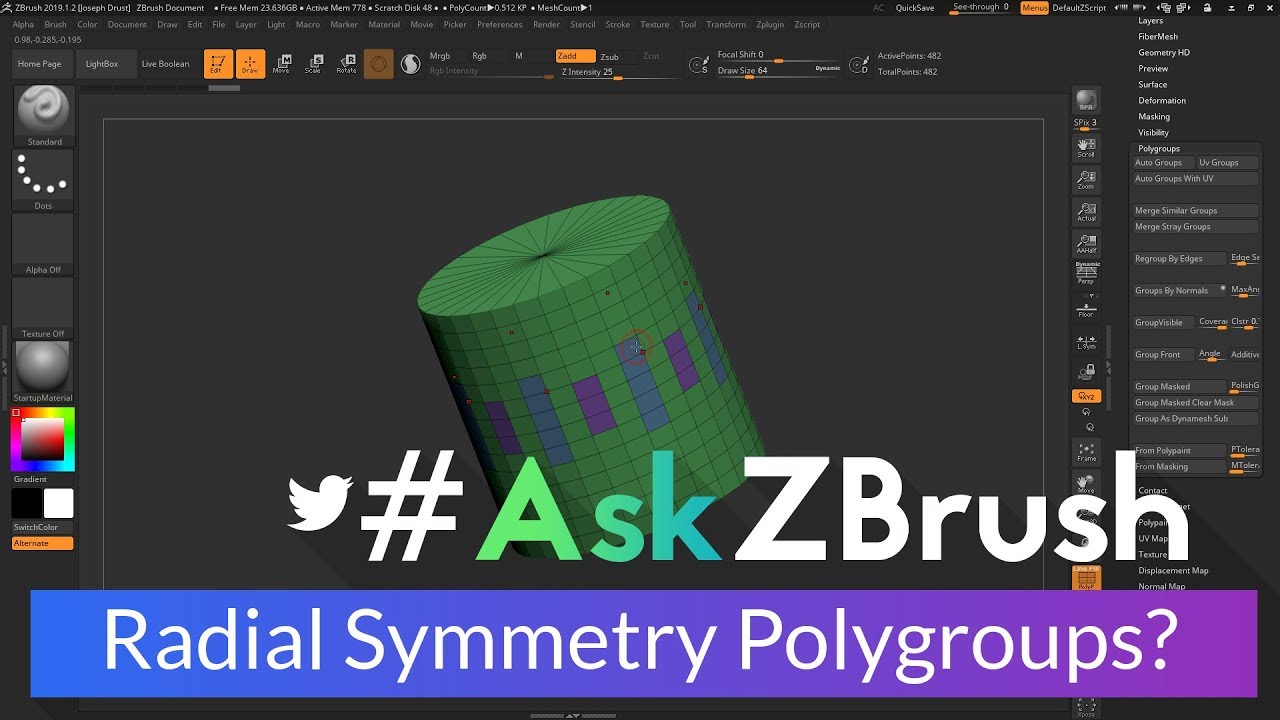
Task: Select the white main color swatch
Action: click(59, 503)
